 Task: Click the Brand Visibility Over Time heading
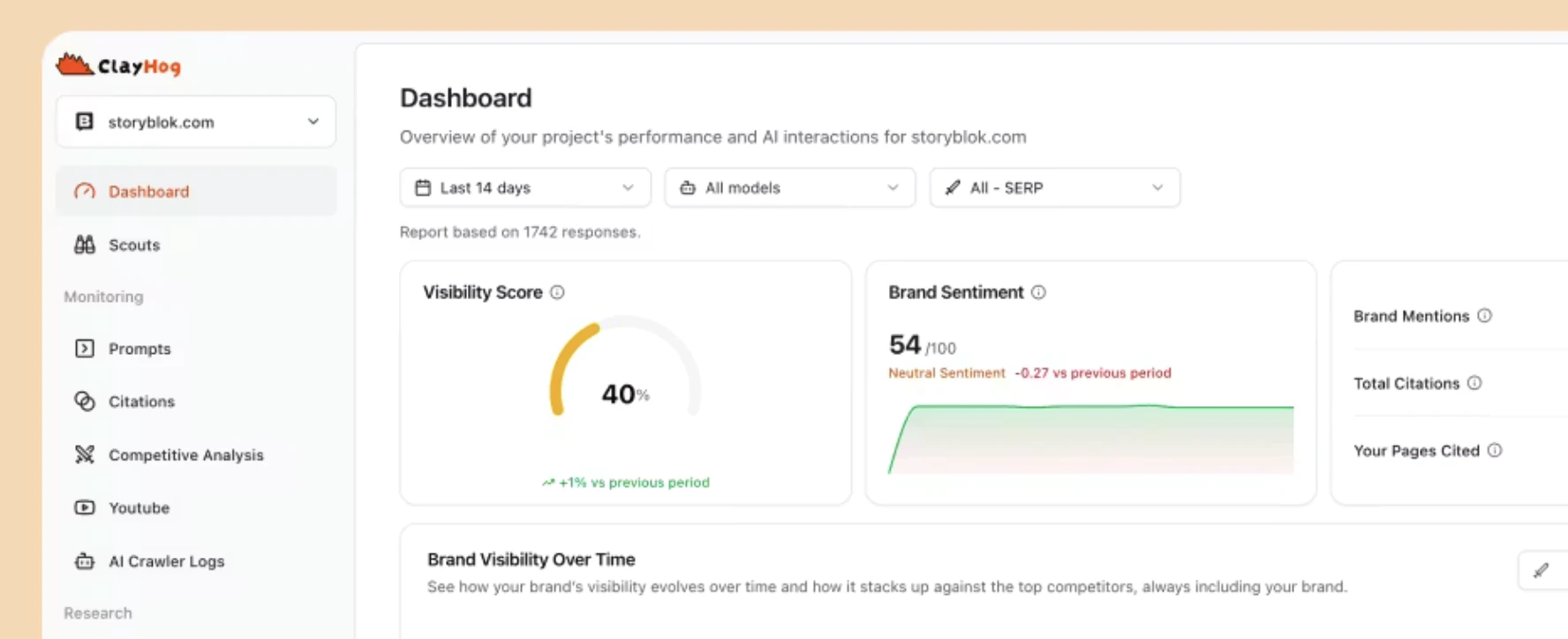(531, 560)
